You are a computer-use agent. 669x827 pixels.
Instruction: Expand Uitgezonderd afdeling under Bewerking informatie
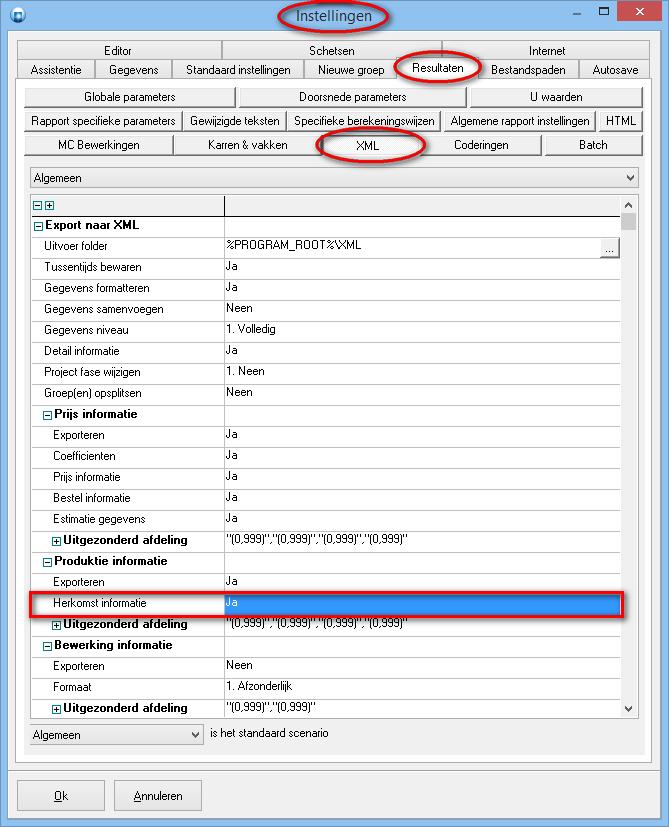pos(56,709)
